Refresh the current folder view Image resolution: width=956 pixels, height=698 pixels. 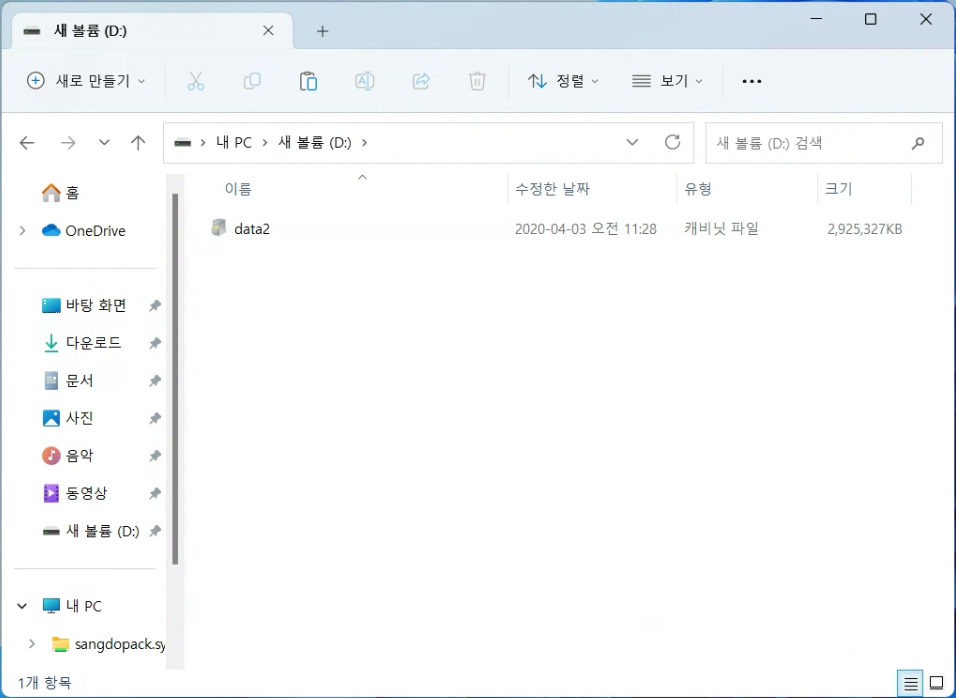(x=673, y=142)
